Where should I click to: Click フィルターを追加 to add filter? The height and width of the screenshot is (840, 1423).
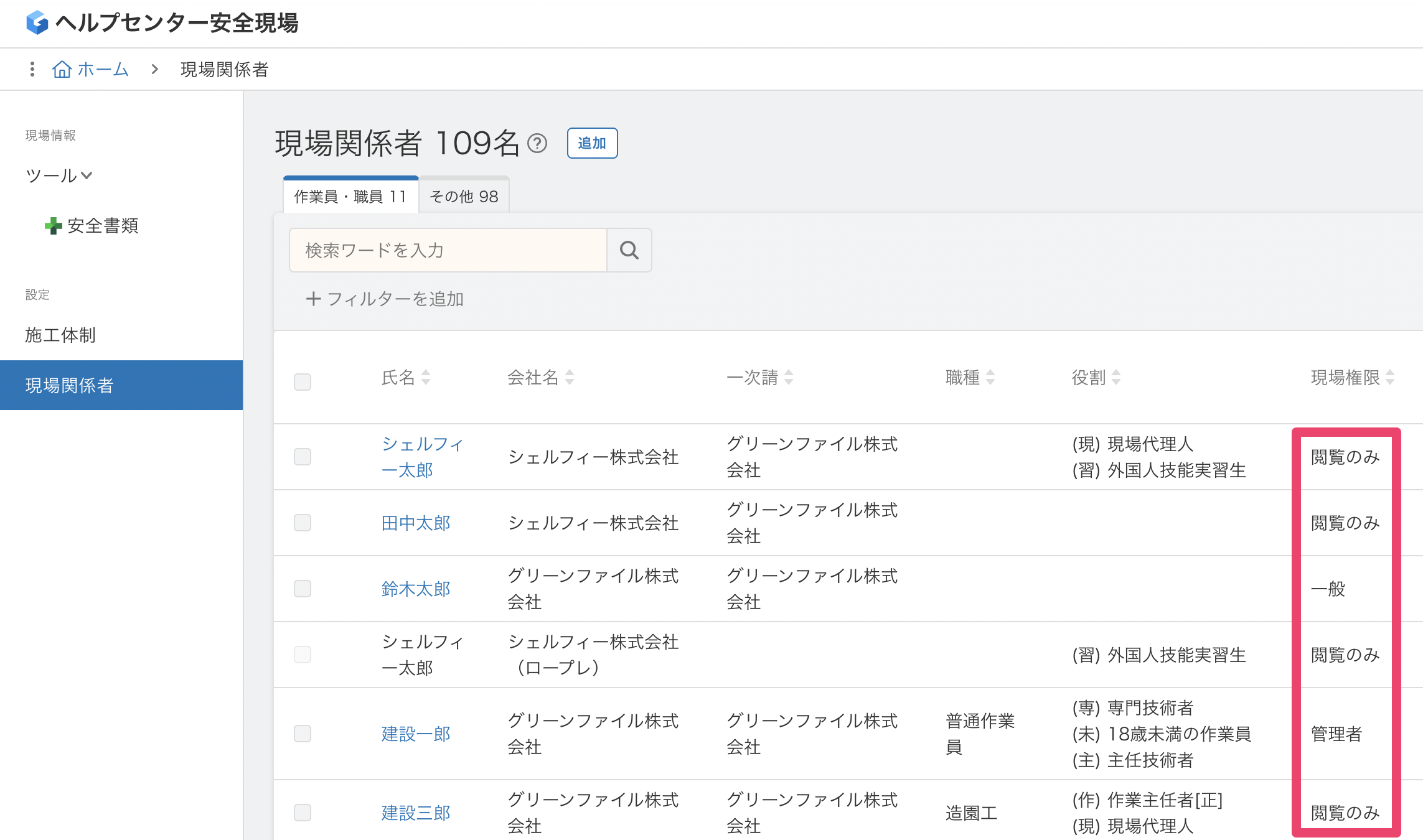point(385,299)
